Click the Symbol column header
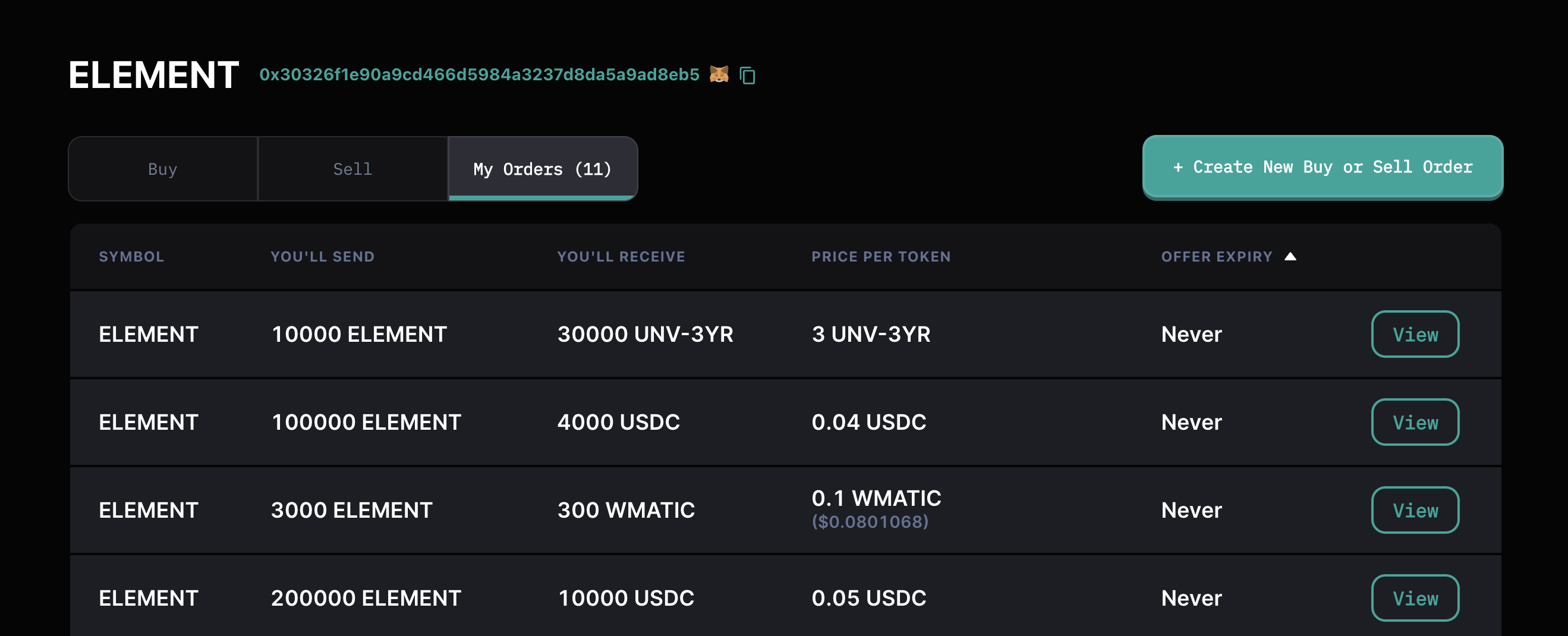This screenshot has width=1568, height=636. [131, 256]
